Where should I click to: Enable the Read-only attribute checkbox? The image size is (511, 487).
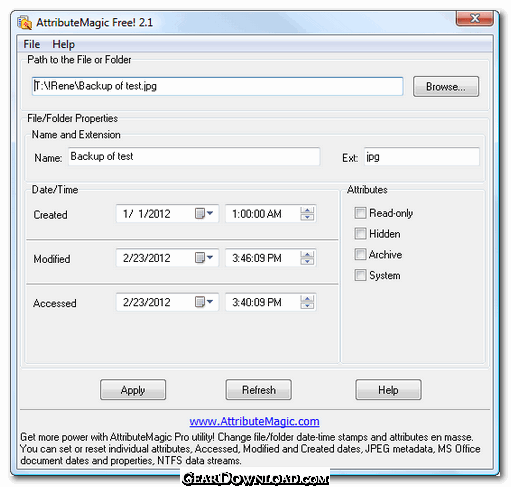pyautogui.click(x=360, y=213)
